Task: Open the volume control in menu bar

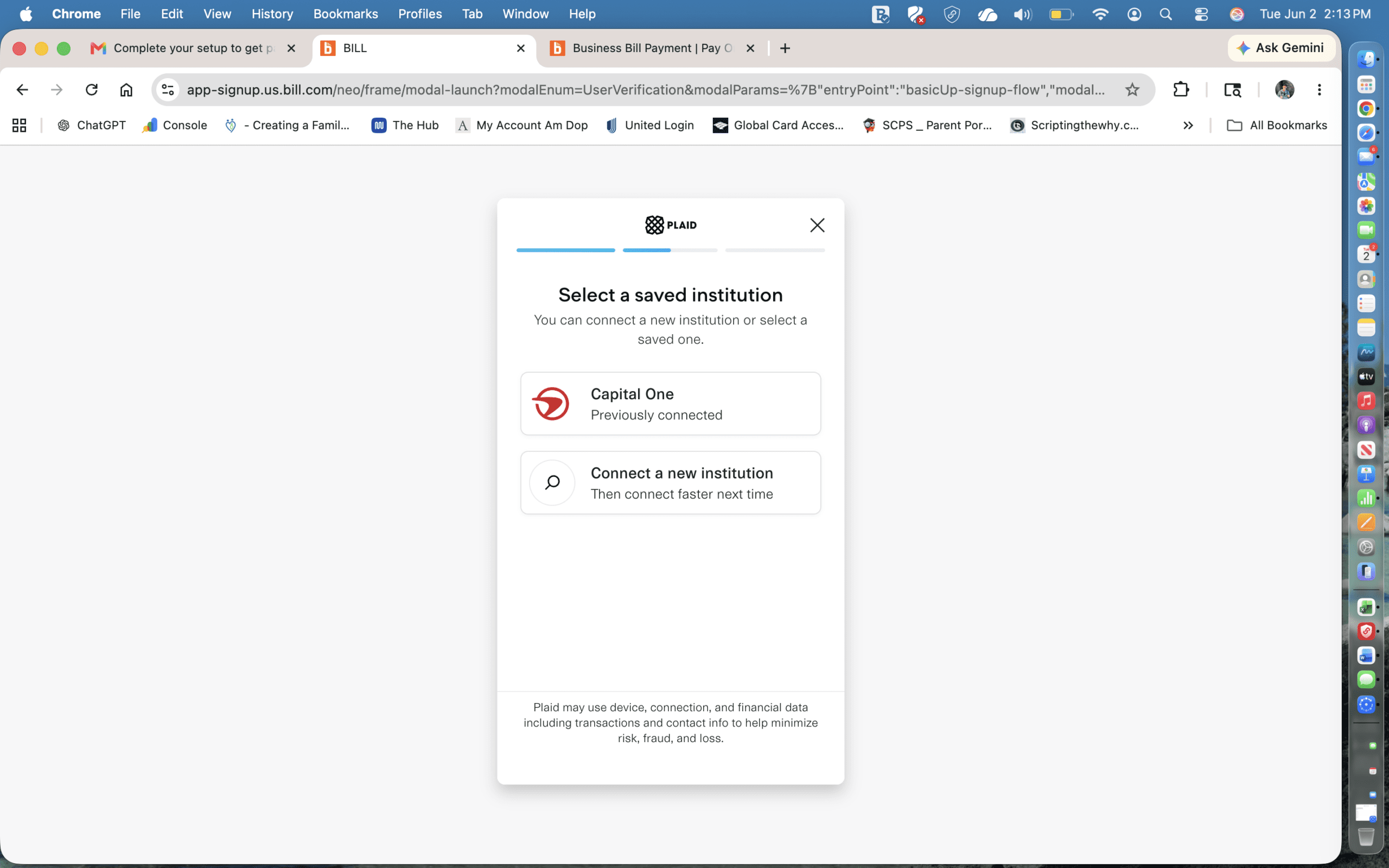Action: 1022,14
